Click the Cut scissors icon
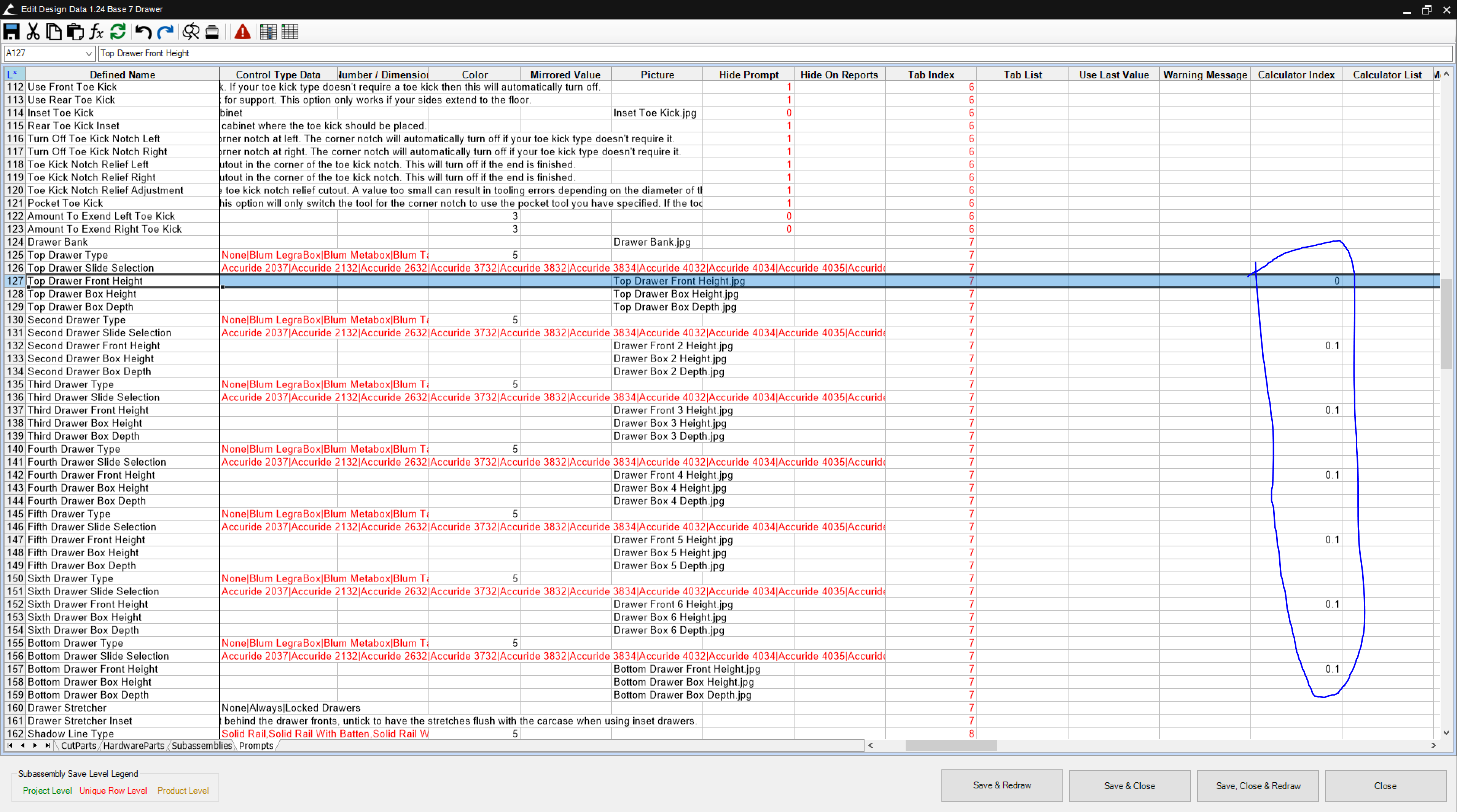The width and height of the screenshot is (1457, 812). (x=33, y=32)
